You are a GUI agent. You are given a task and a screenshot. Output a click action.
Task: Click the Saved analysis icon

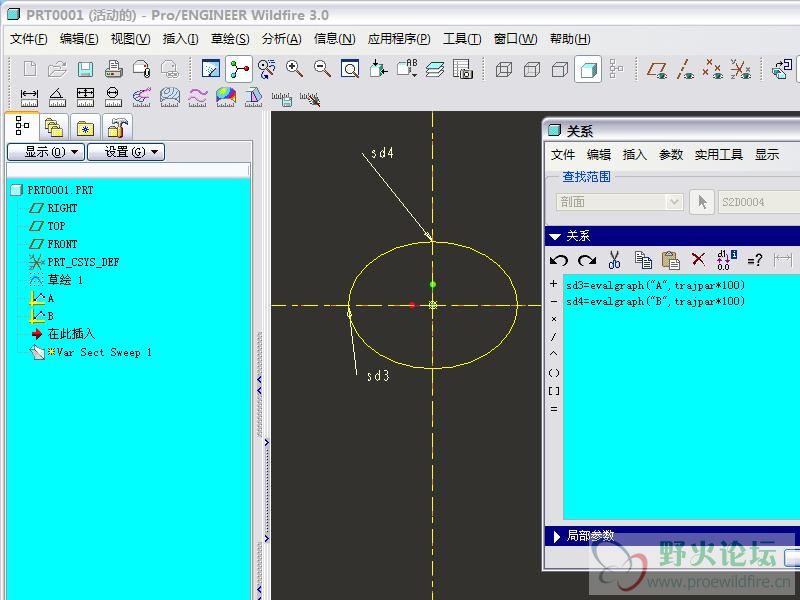tap(282, 98)
